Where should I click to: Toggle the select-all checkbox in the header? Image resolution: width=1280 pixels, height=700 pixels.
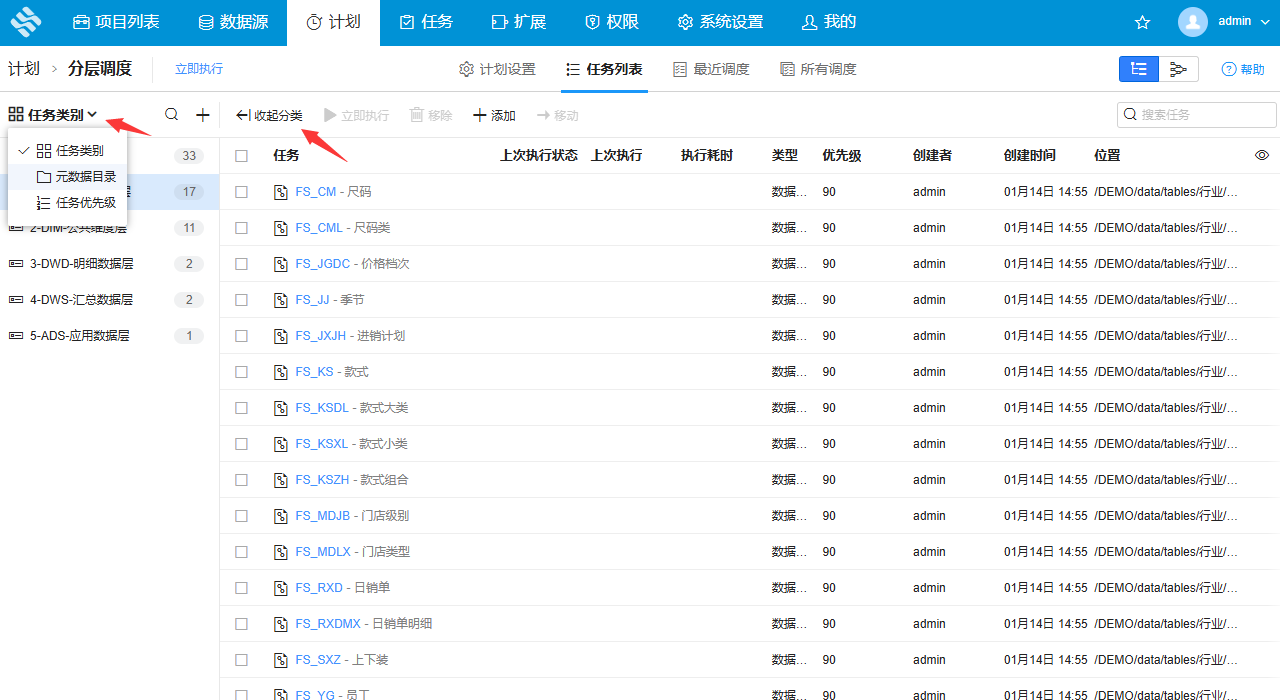241,155
